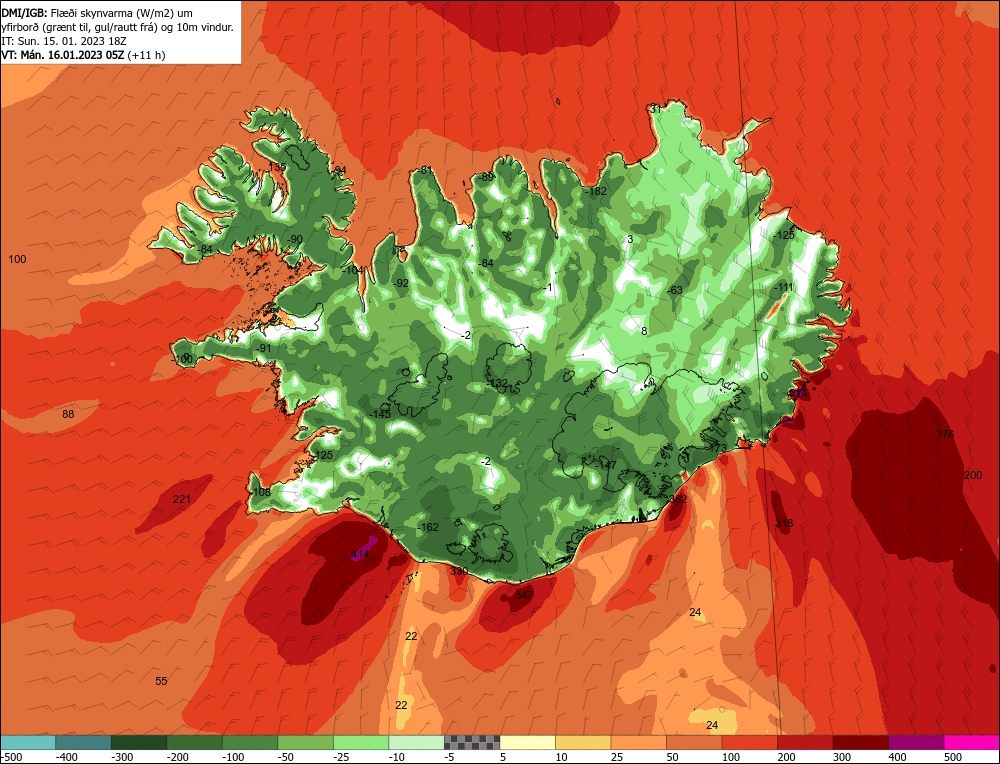1000x764 pixels.
Task: Click the -104 value on the map
Action: coord(353,270)
